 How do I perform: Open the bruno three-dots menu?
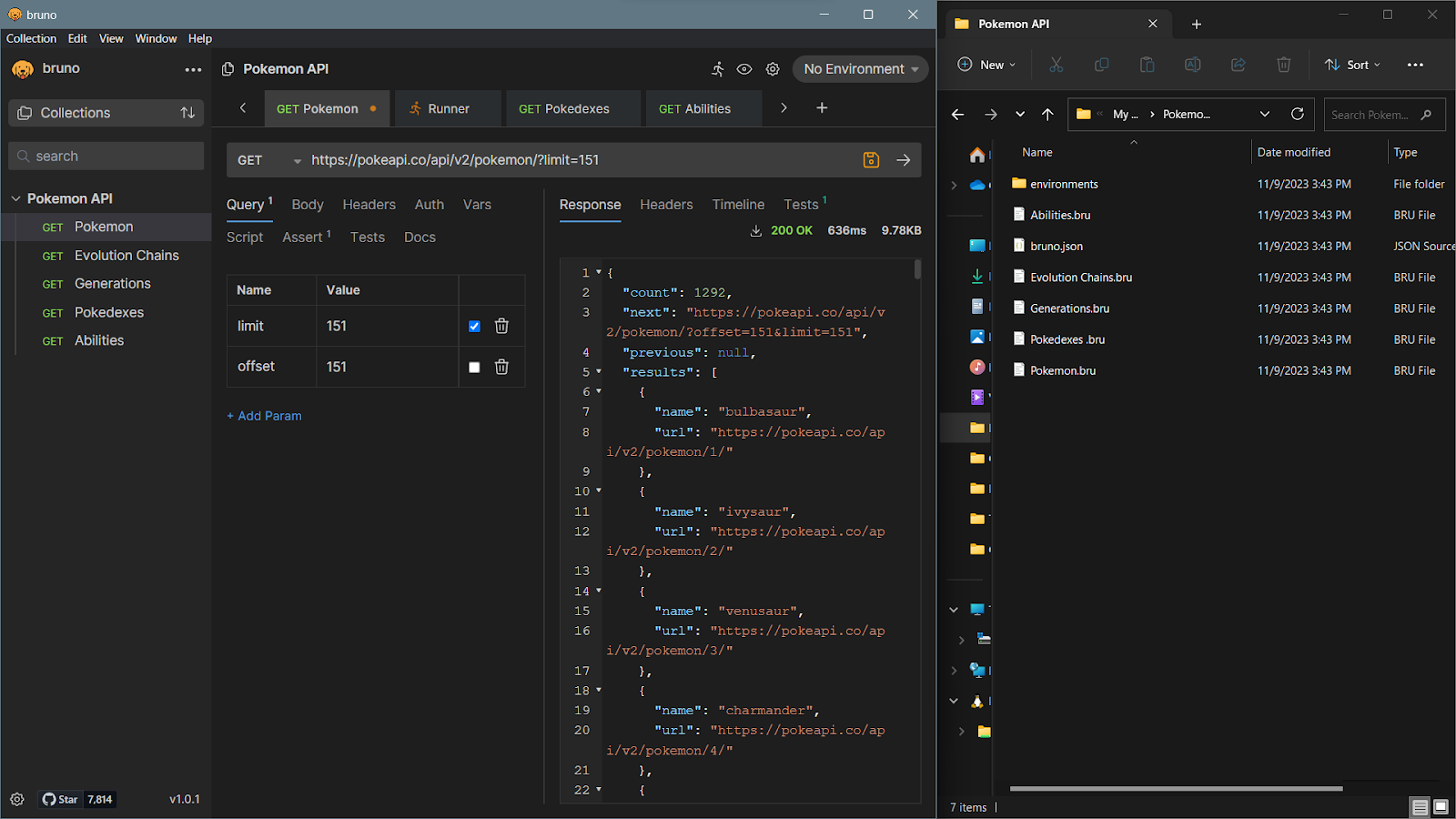tap(194, 69)
